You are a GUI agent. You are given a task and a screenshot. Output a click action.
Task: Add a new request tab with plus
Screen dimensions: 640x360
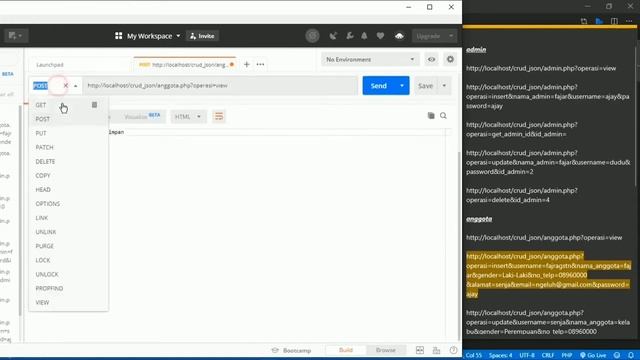(247, 64)
